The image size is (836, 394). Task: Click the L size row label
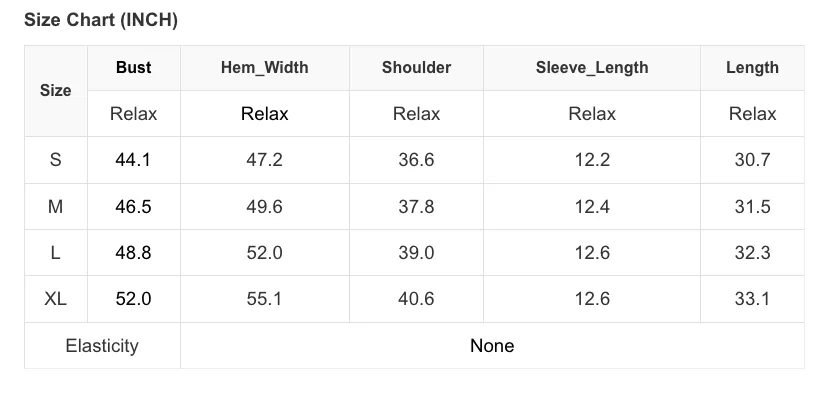tap(55, 253)
